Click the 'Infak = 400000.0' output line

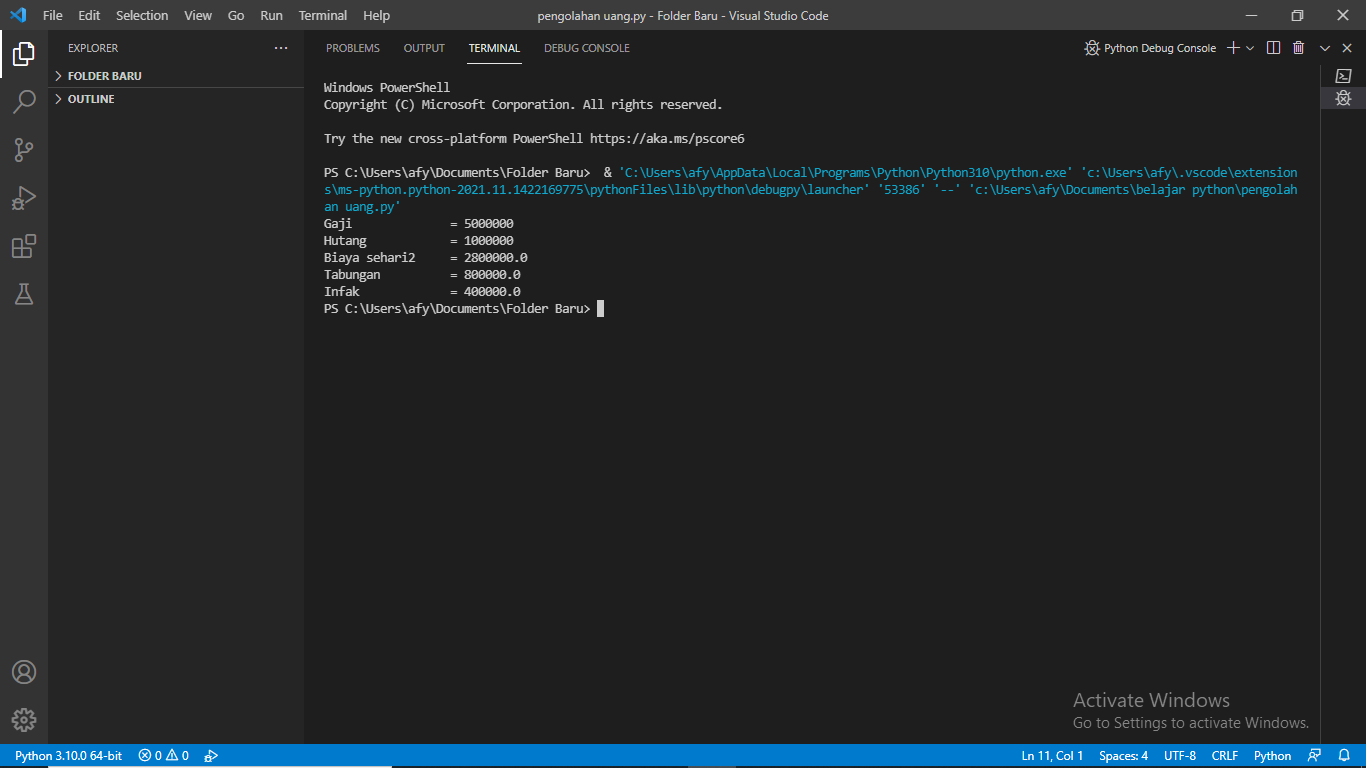point(422,292)
